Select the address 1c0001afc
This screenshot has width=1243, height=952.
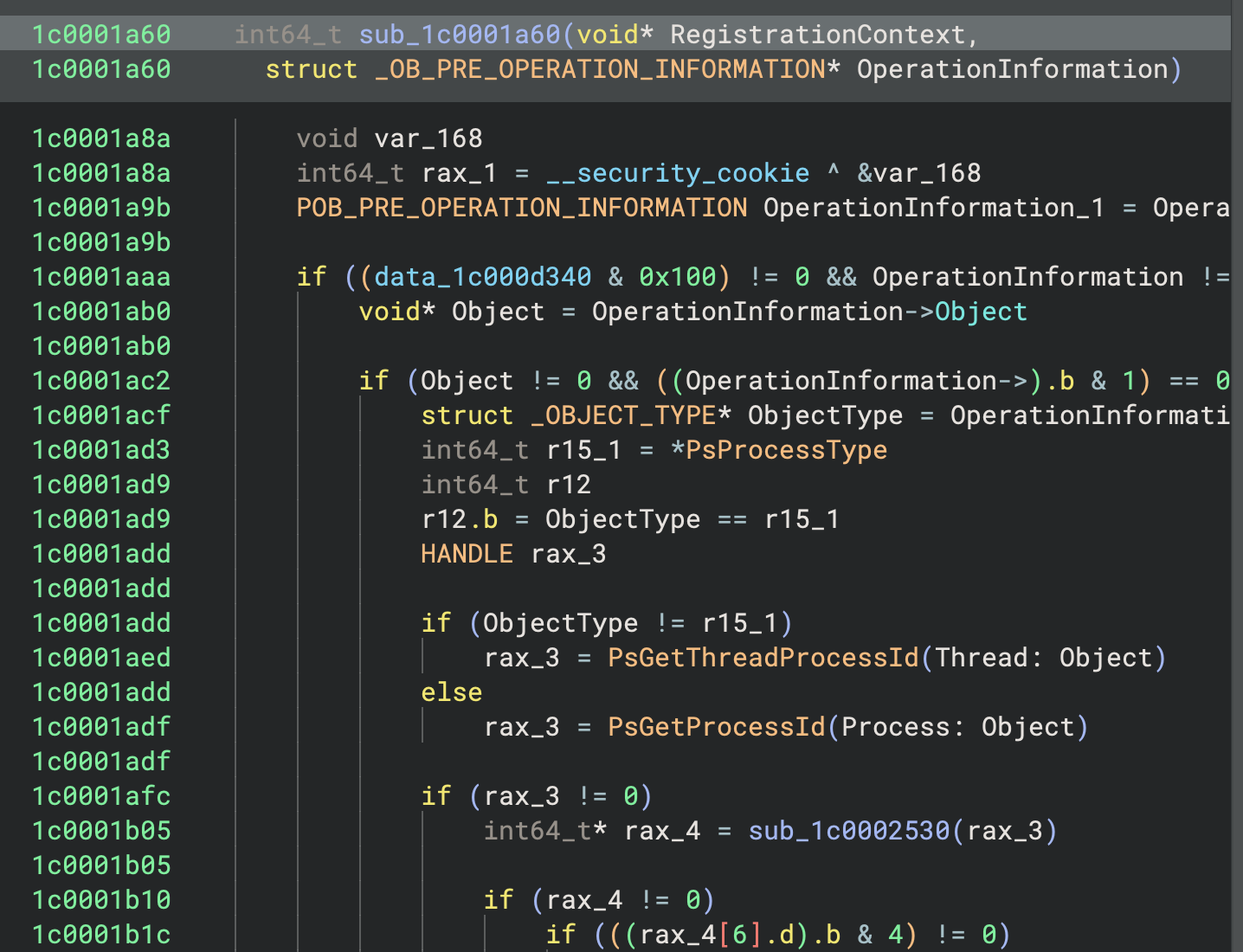pos(101,796)
